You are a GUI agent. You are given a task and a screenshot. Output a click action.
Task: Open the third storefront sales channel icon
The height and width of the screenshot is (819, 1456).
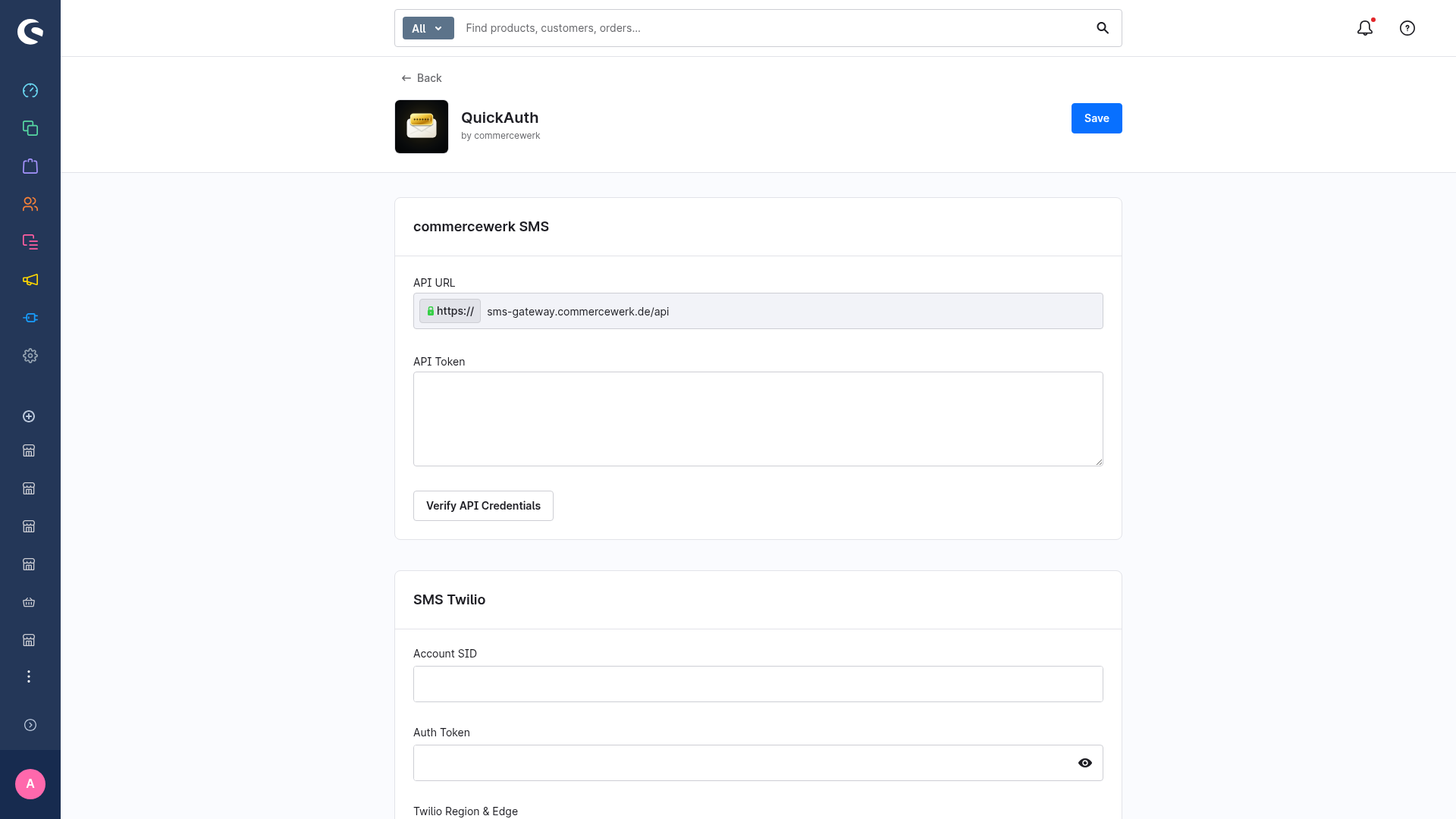[x=29, y=526]
